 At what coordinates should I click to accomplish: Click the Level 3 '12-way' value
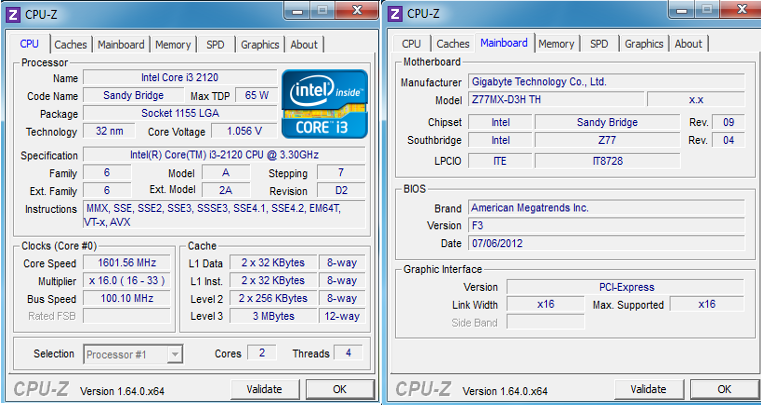click(x=342, y=316)
